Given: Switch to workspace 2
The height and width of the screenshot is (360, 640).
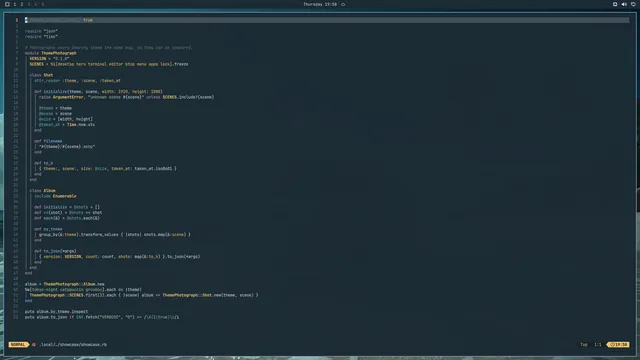Looking at the screenshot, I should [22, 4].
